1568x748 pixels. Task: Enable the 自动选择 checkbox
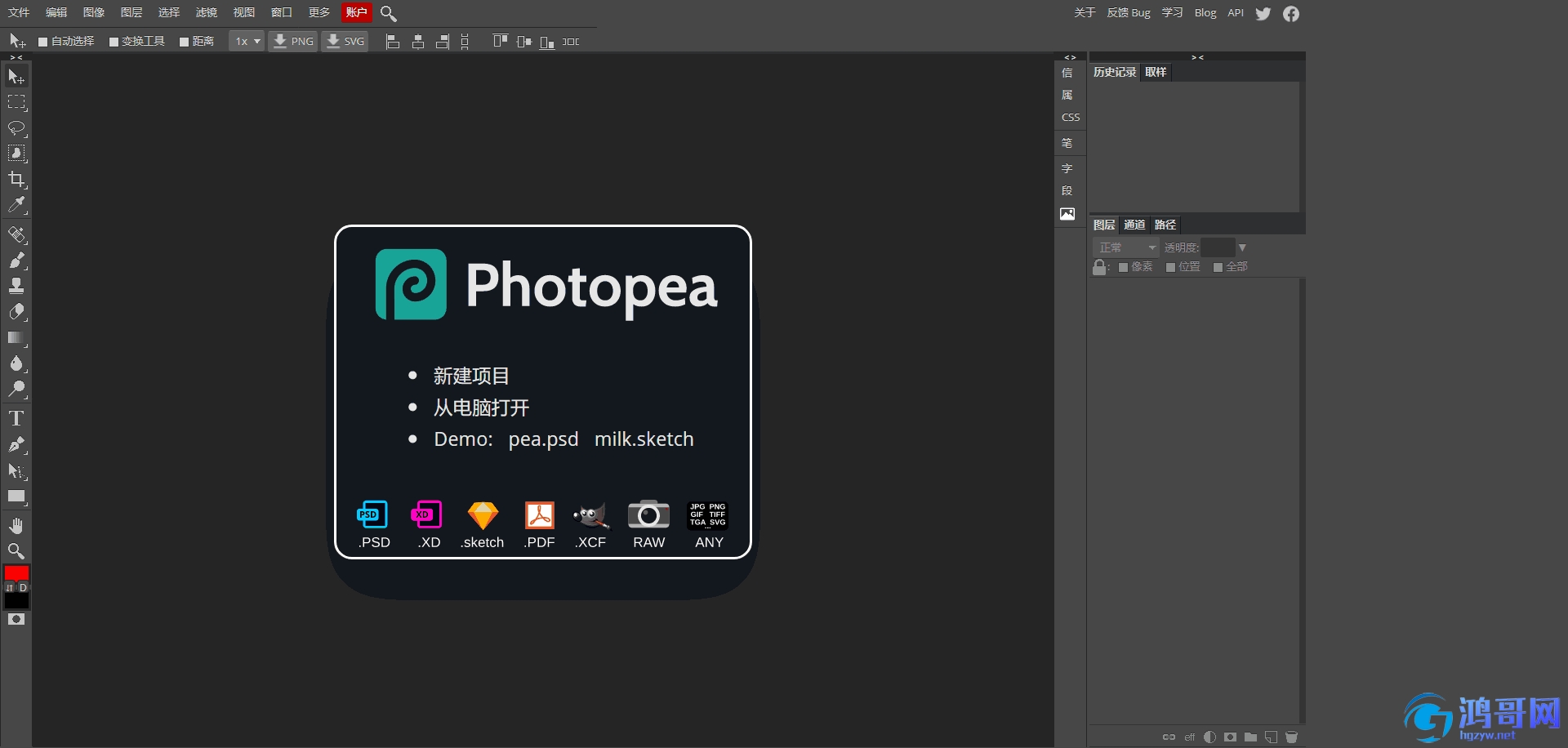43,42
